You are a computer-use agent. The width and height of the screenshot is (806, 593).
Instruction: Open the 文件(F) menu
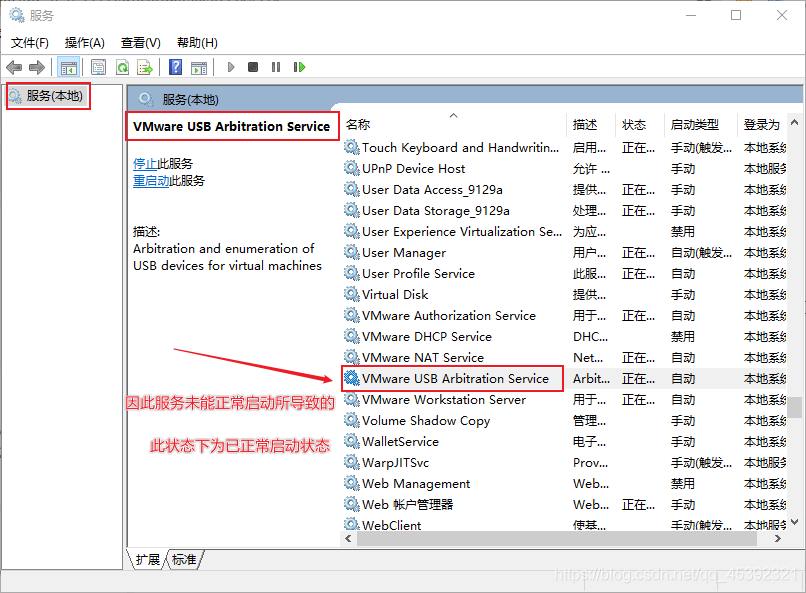pyautogui.click(x=30, y=43)
